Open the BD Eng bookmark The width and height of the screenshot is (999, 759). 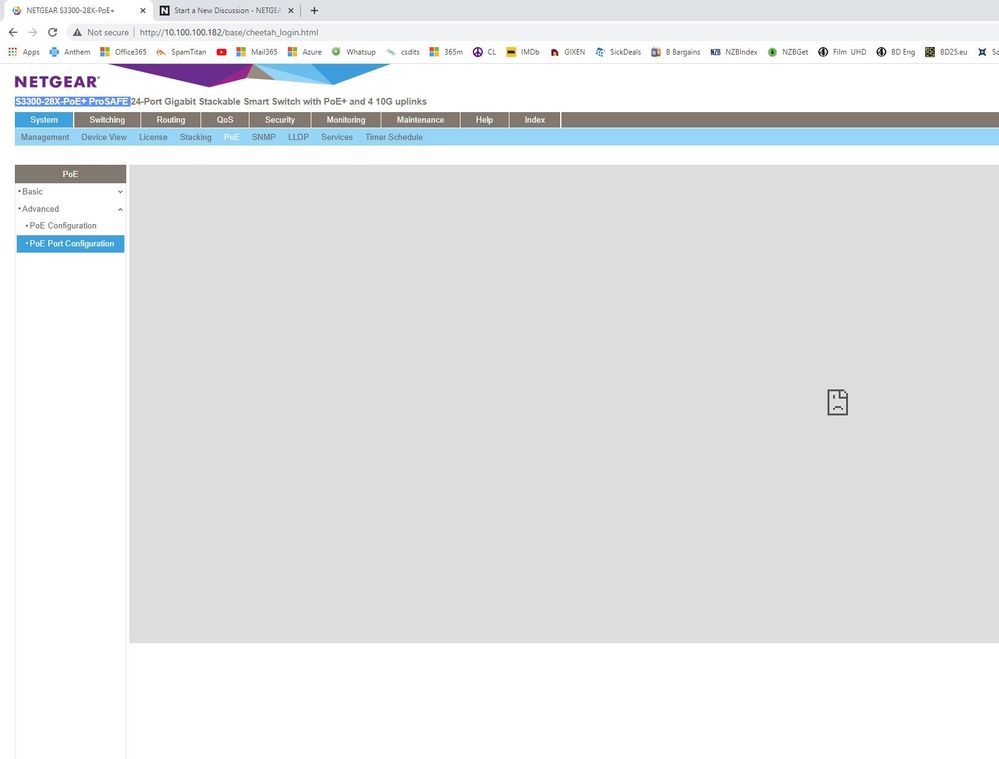click(x=895, y=52)
